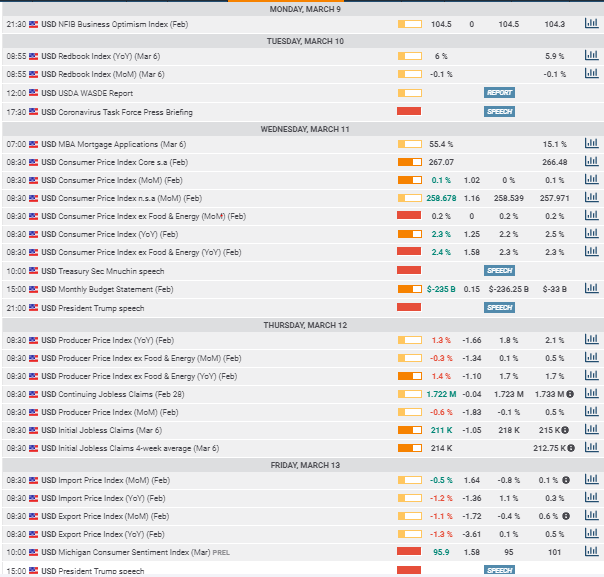The image size is (604, 577).
Task: Open chart icon for CPI ex Food & Energy (YoY)
Action: (x=591, y=252)
